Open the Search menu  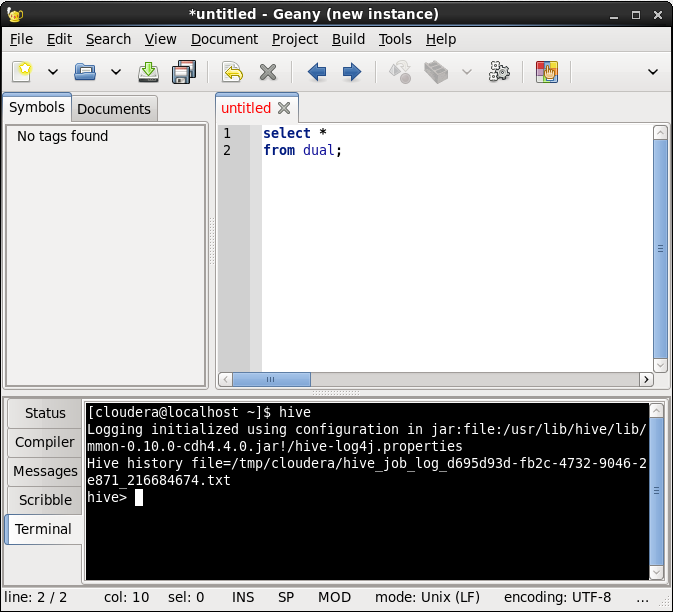tap(108, 39)
